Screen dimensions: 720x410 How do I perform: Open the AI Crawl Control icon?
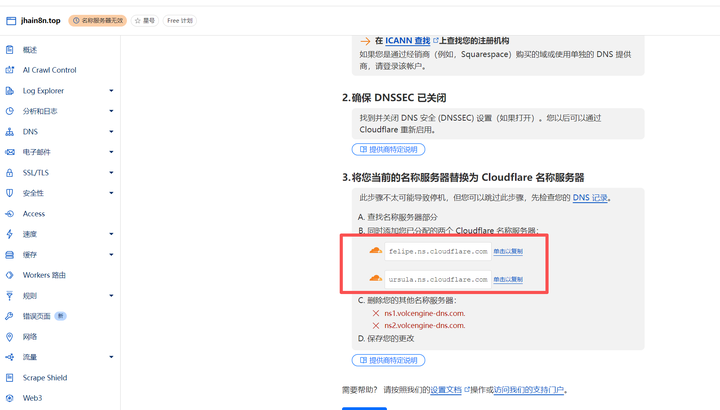(10, 70)
